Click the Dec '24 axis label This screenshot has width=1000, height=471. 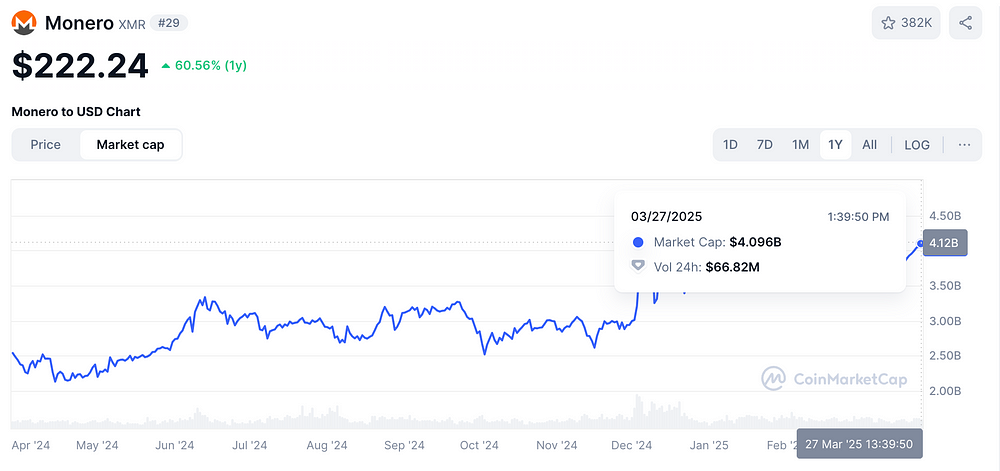point(631,445)
